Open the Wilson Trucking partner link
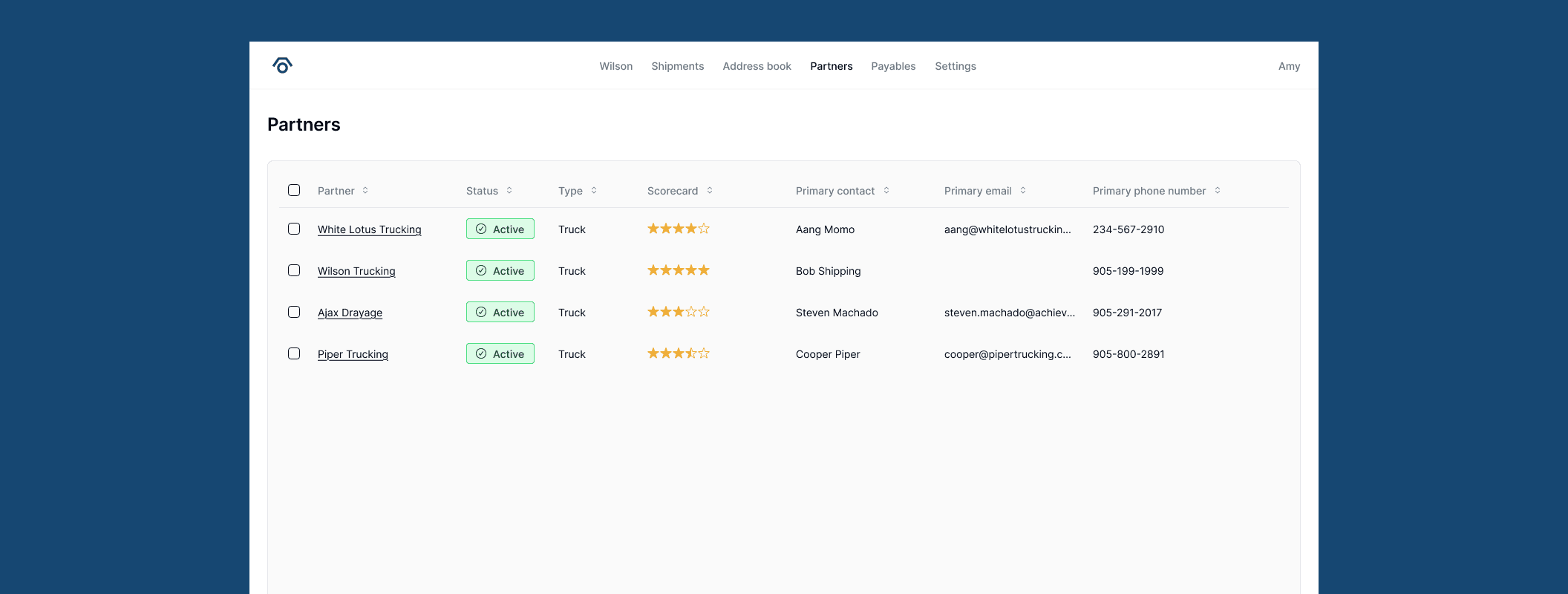The height and width of the screenshot is (594, 1568). tap(356, 271)
